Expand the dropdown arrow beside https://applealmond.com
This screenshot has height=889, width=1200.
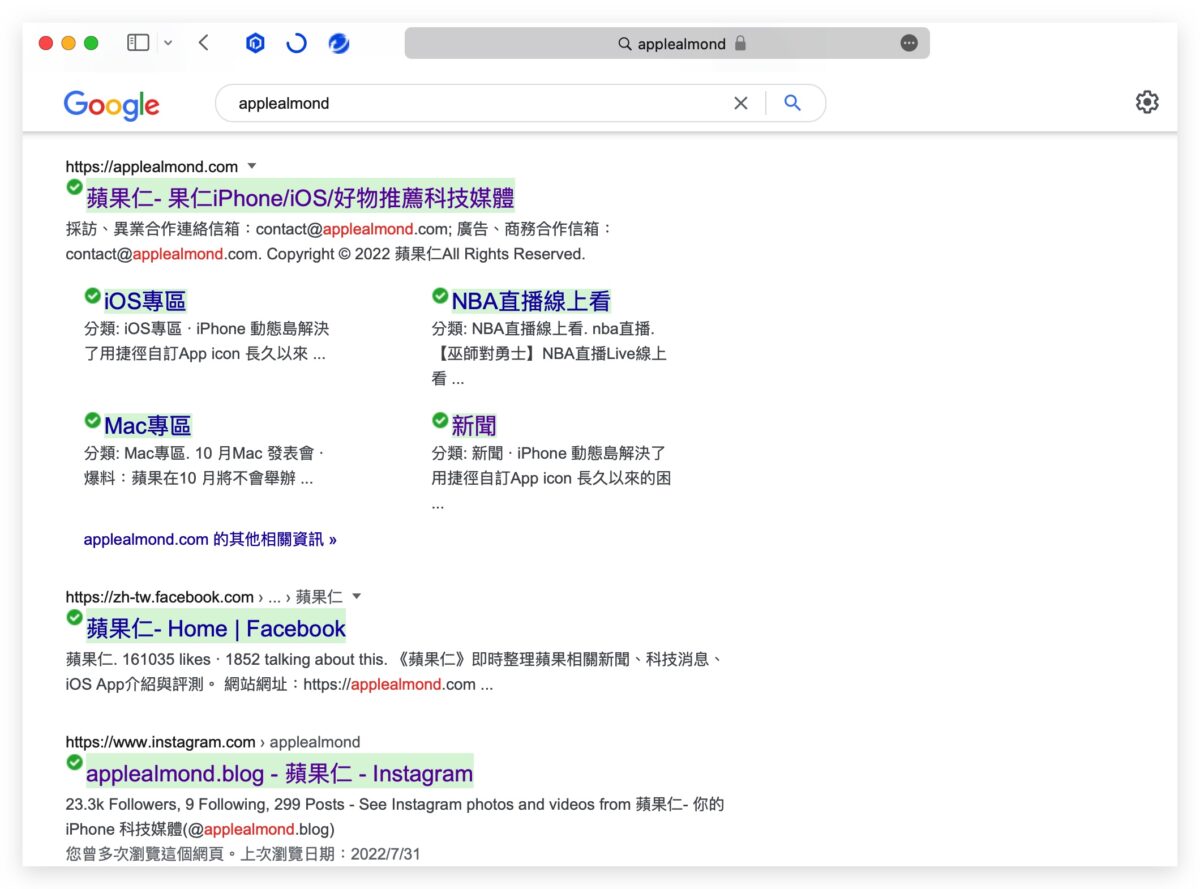pyautogui.click(x=252, y=166)
